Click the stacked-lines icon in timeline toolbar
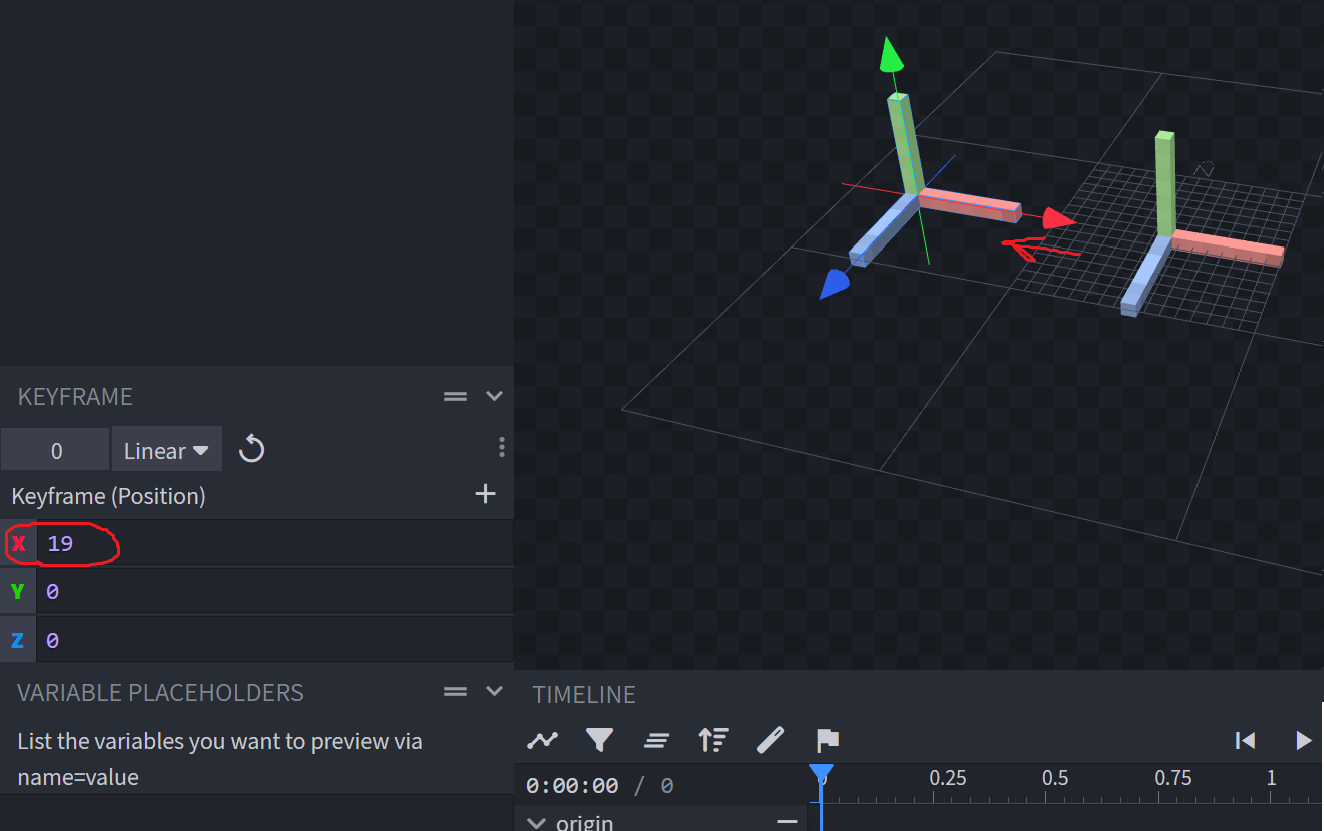 [x=656, y=740]
